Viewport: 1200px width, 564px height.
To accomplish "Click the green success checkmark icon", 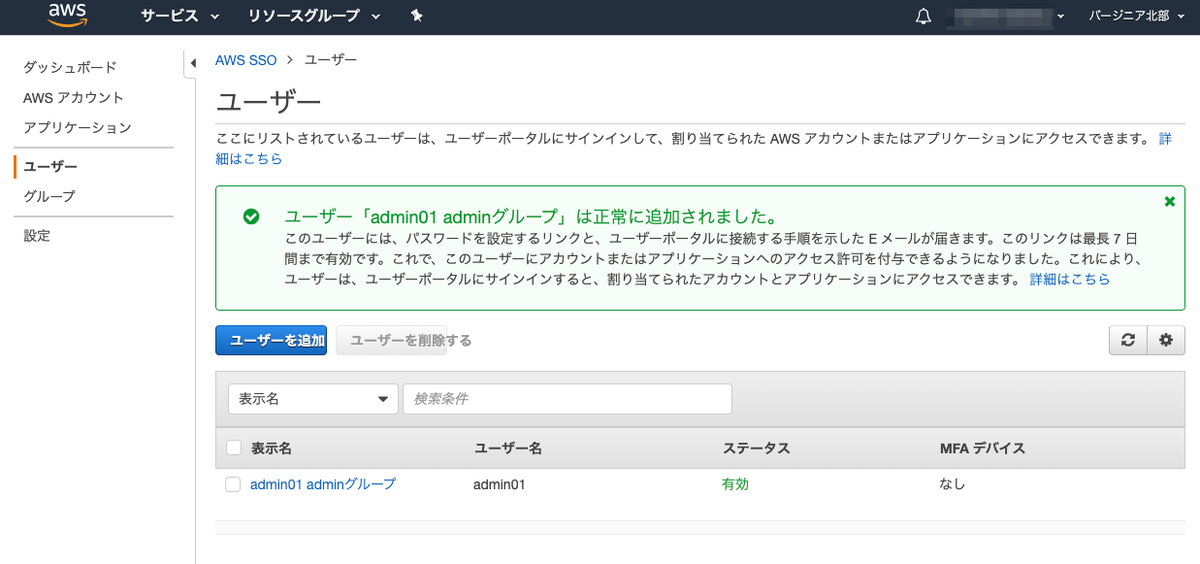I will pyautogui.click(x=251, y=216).
